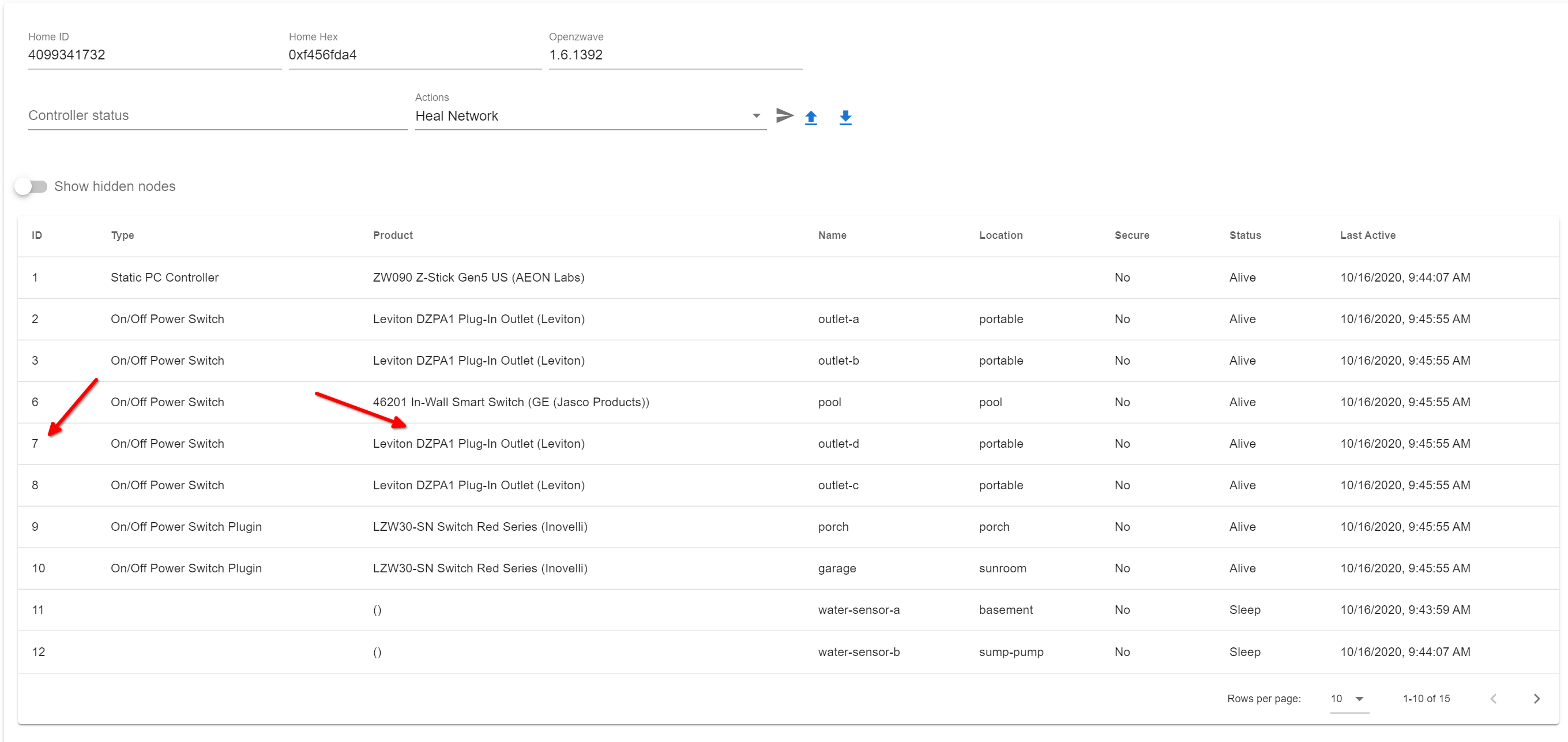Select the outlet-d node row
Image resolution: width=1568 pixels, height=742 pixels.
click(788, 444)
